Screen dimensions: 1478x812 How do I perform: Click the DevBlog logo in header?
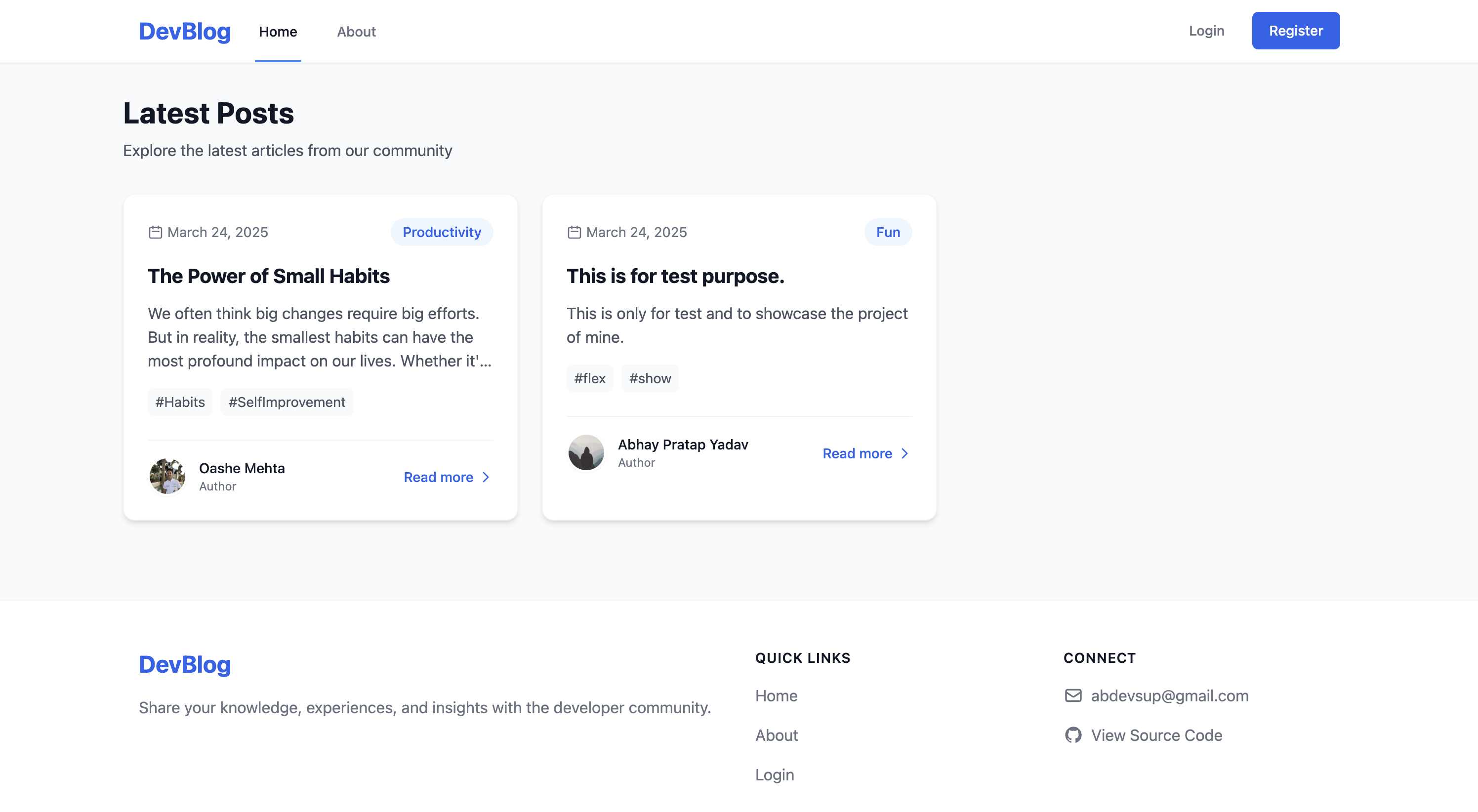pos(185,32)
